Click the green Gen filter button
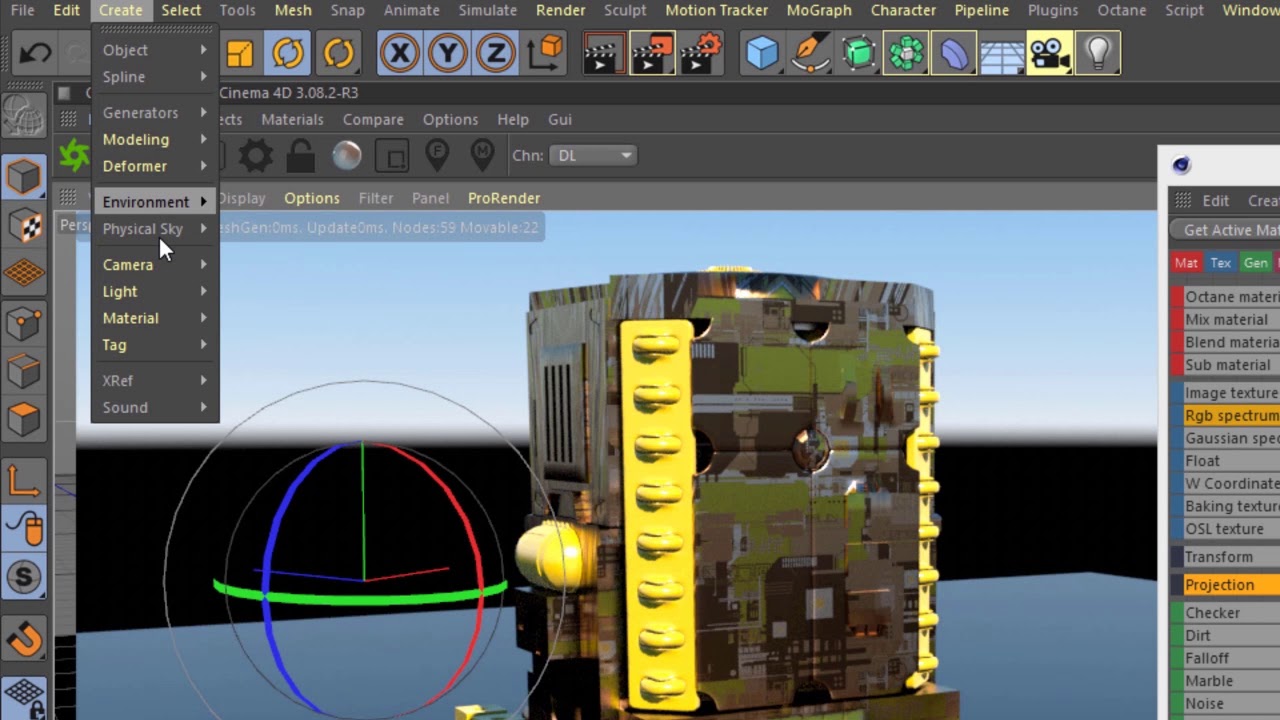Screen dimensions: 1280x720 1256,263
